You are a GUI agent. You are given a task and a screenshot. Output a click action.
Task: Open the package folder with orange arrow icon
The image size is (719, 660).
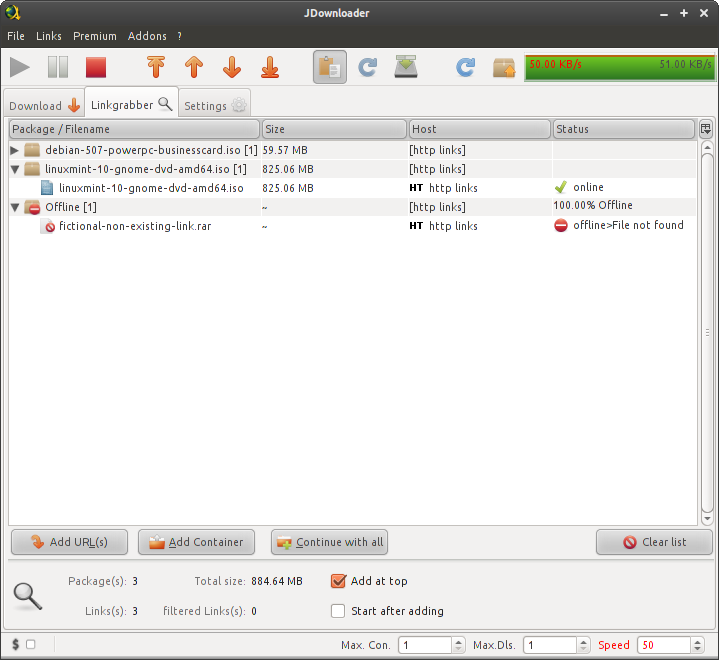[504, 67]
